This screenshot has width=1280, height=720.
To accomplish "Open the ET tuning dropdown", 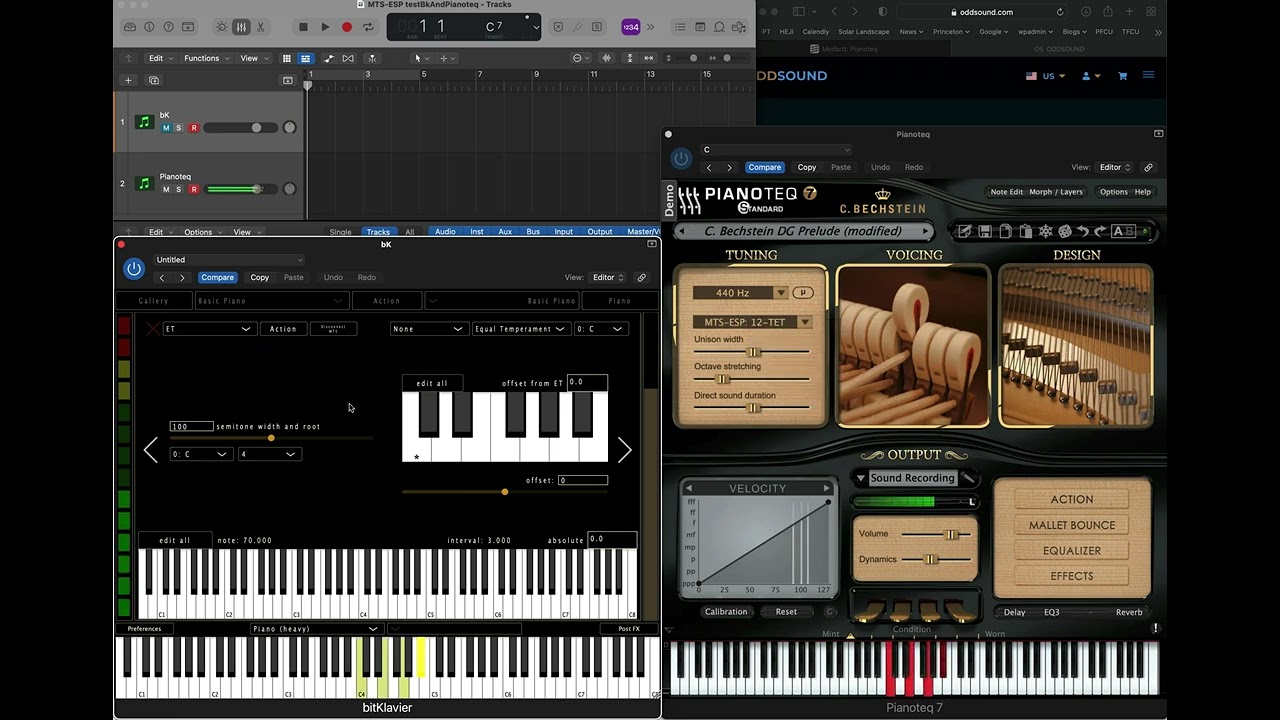I will coord(209,328).
